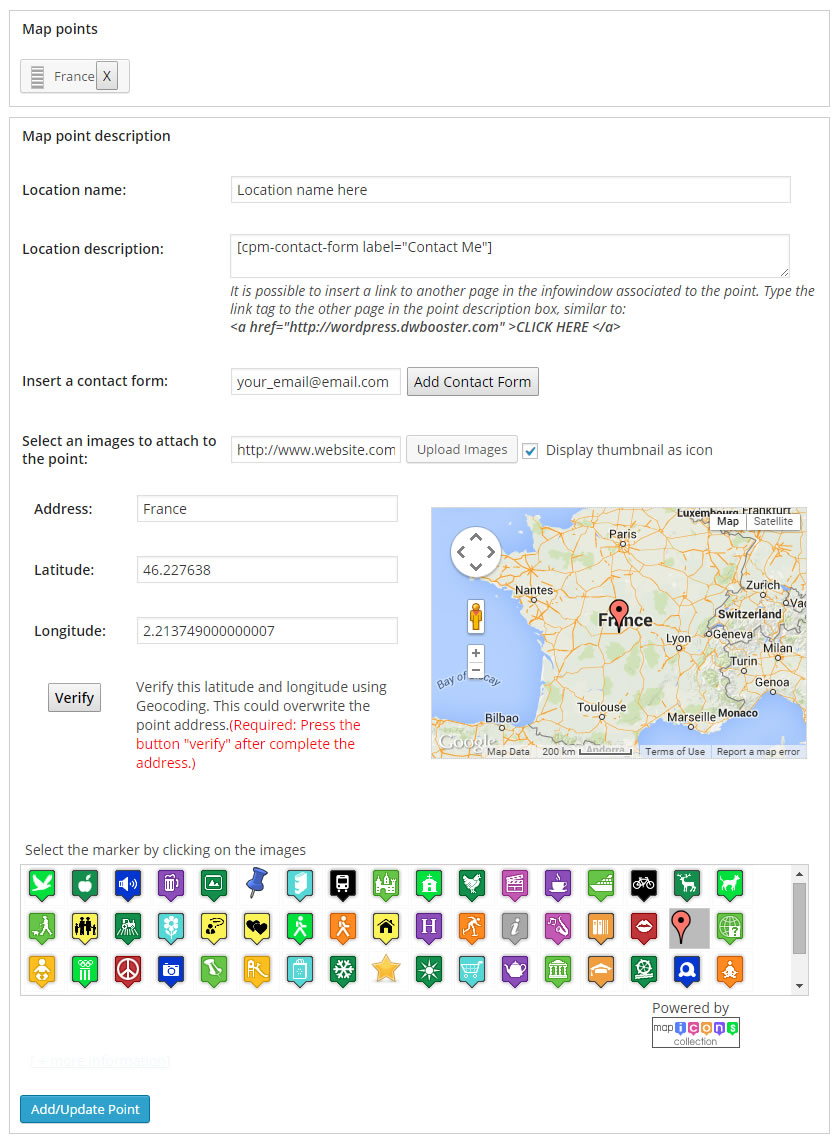
Task: Switch map to Satellite view
Action: [x=773, y=521]
